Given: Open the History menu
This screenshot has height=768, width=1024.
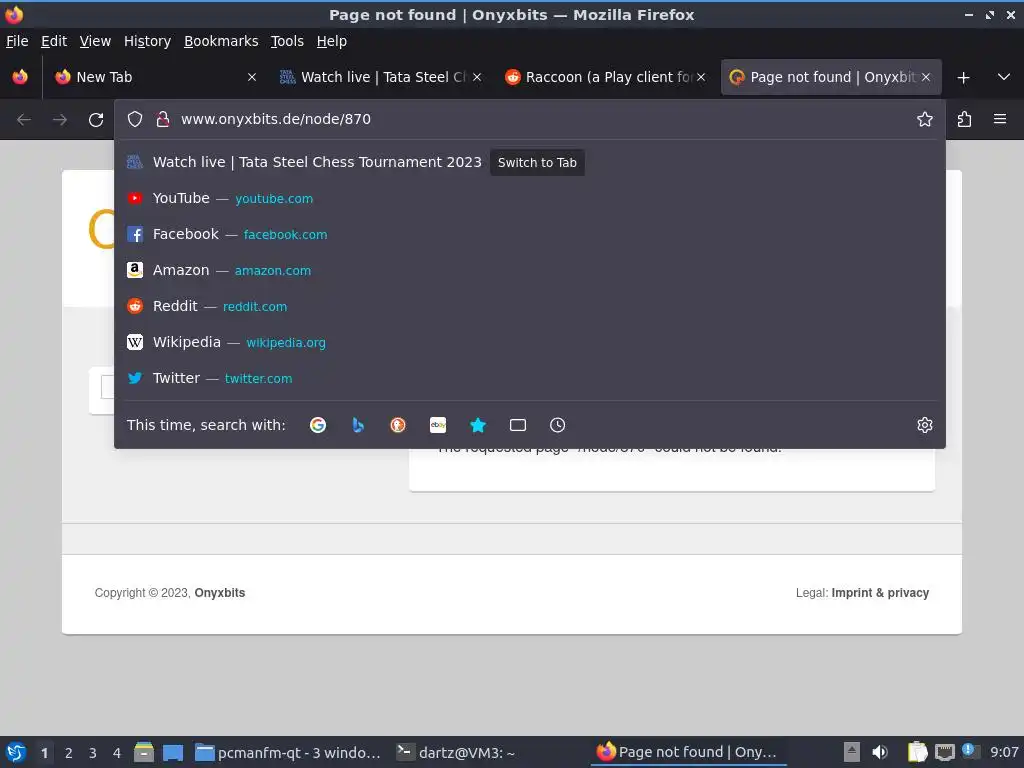Looking at the screenshot, I should point(147,41).
